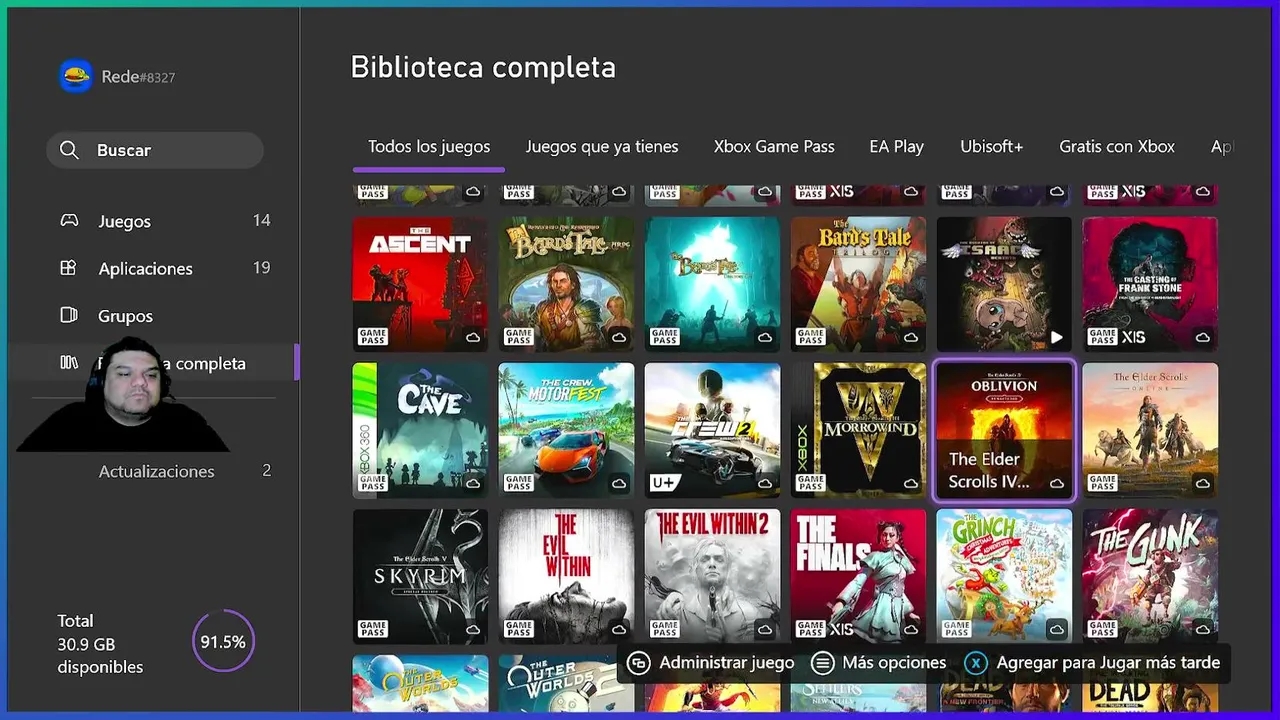1280x720 pixels.
Task: Click the Buscar search field
Action: [x=155, y=150]
